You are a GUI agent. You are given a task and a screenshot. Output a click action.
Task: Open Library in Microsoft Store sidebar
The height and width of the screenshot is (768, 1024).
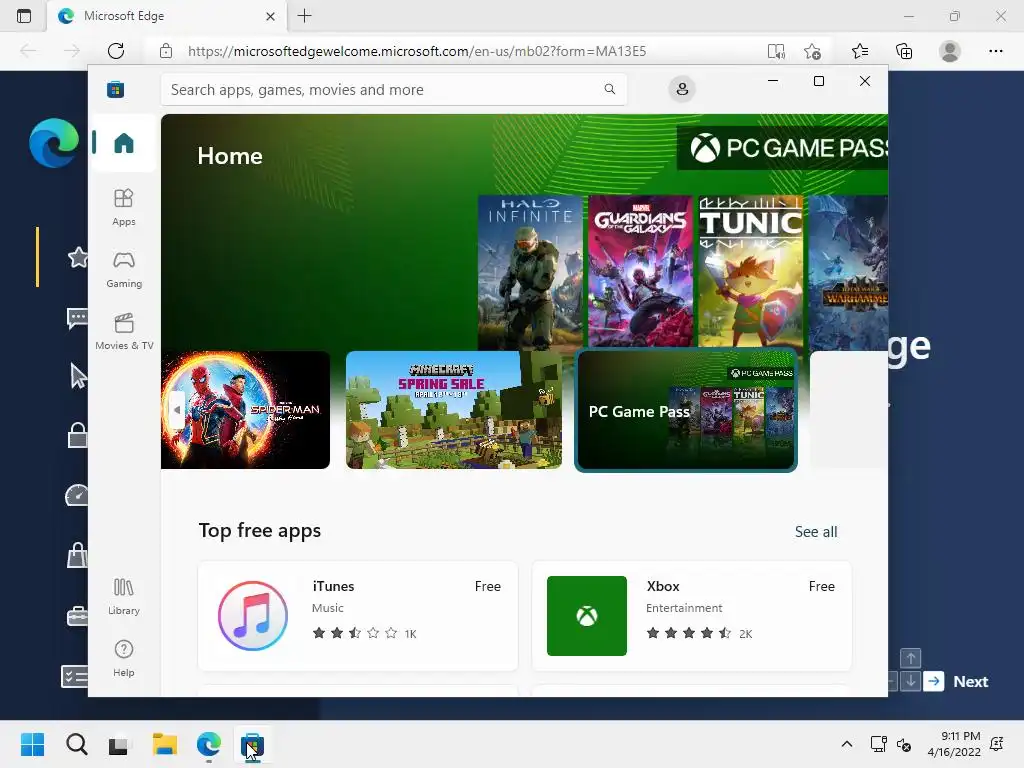[x=123, y=597]
